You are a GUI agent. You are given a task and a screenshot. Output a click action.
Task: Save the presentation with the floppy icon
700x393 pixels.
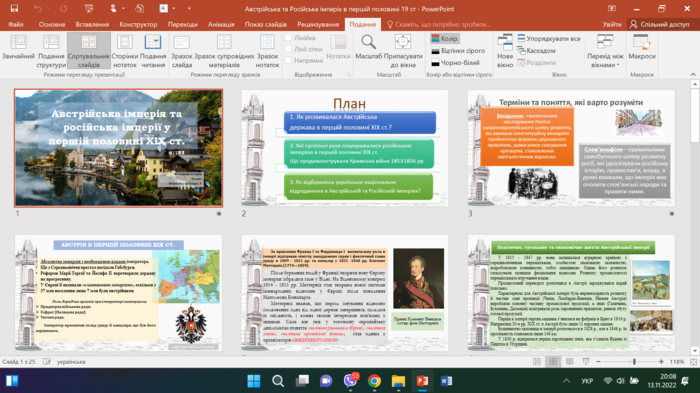click(14, 8)
